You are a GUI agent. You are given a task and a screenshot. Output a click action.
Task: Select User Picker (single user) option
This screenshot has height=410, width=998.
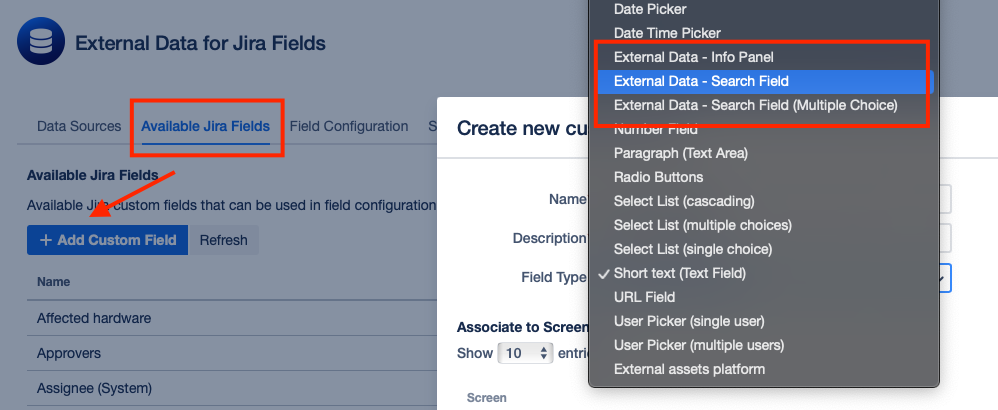689,321
